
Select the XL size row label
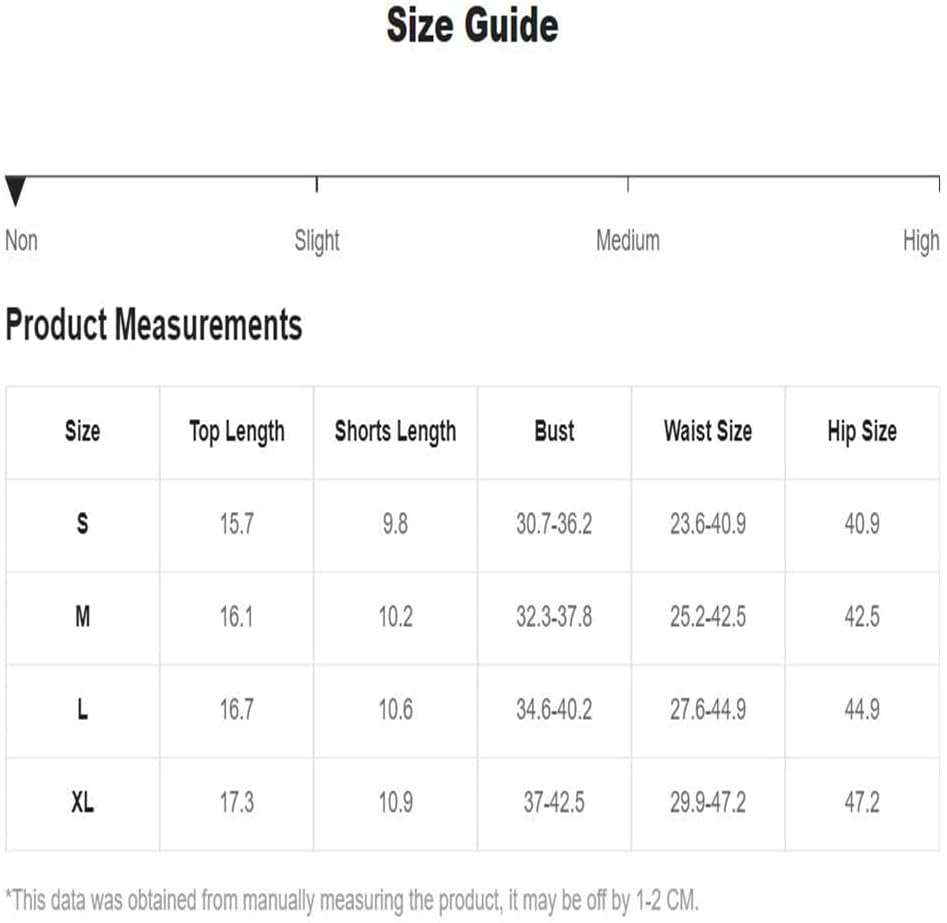pyautogui.click(x=83, y=802)
